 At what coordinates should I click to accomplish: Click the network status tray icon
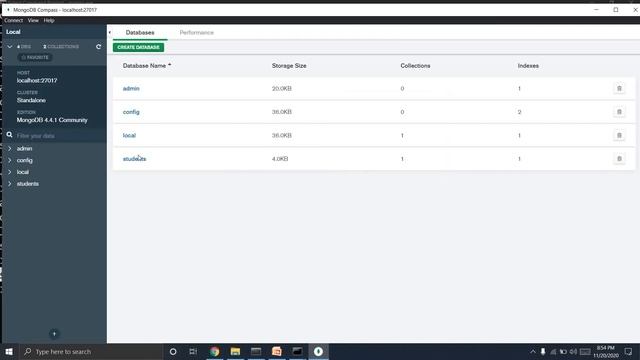tap(553, 351)
